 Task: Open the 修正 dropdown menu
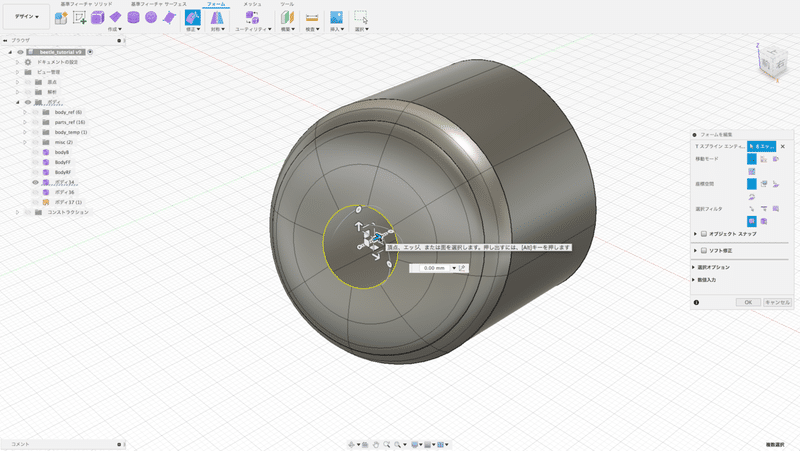pyautogui.click(x=193, y=30)
